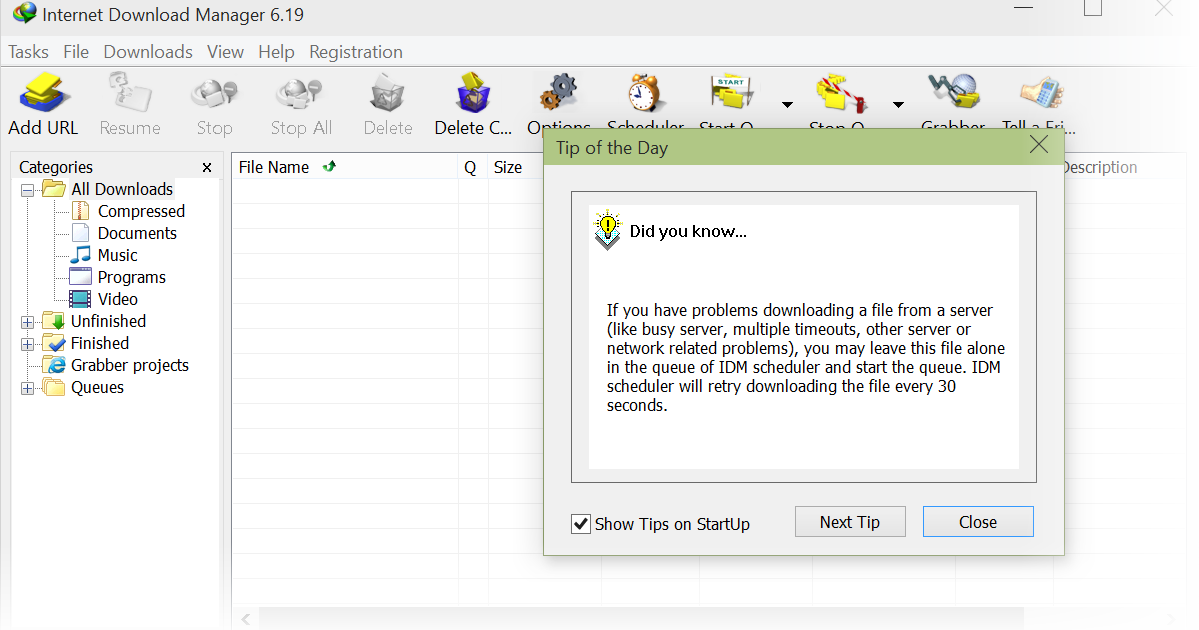Select the Compressed category
This screenshot has width=1199, height=630.
(x=141, y=211)
